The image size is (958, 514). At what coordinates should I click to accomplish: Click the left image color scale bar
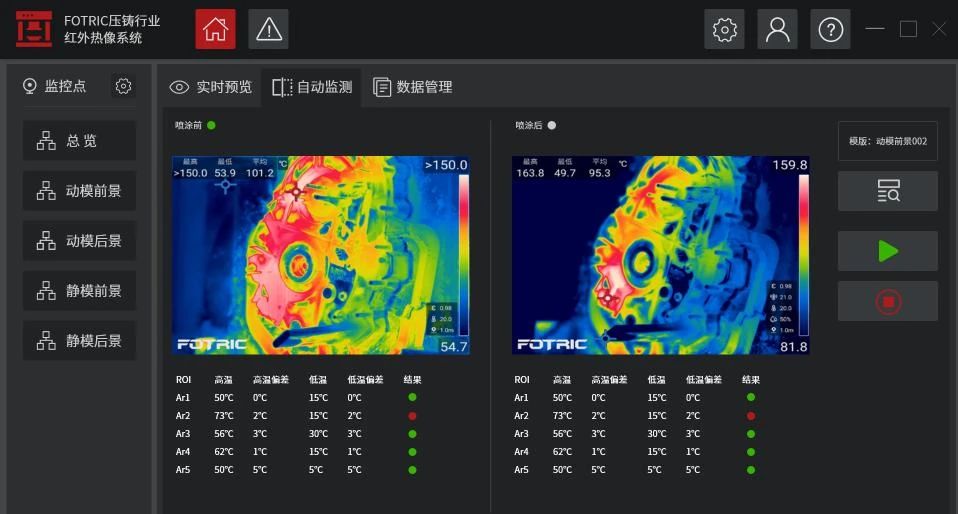pos(464,255)
